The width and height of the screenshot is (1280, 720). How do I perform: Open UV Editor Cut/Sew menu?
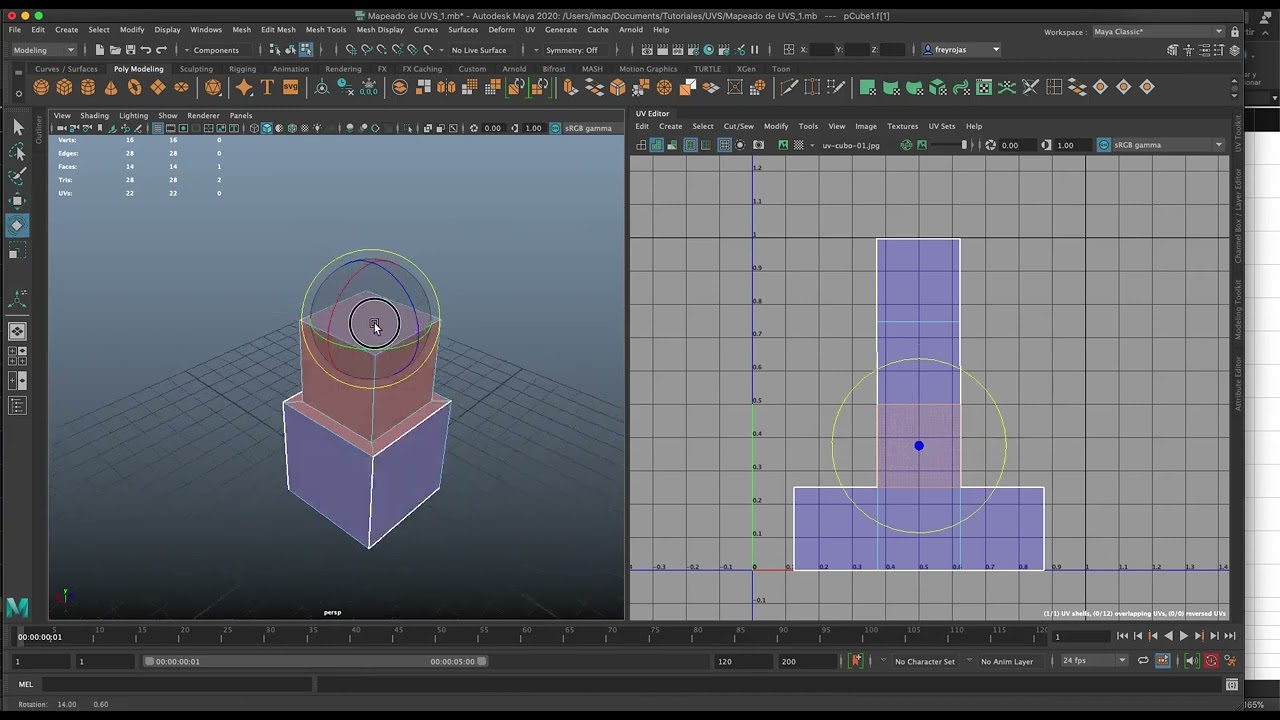click(x=739, y=126)
